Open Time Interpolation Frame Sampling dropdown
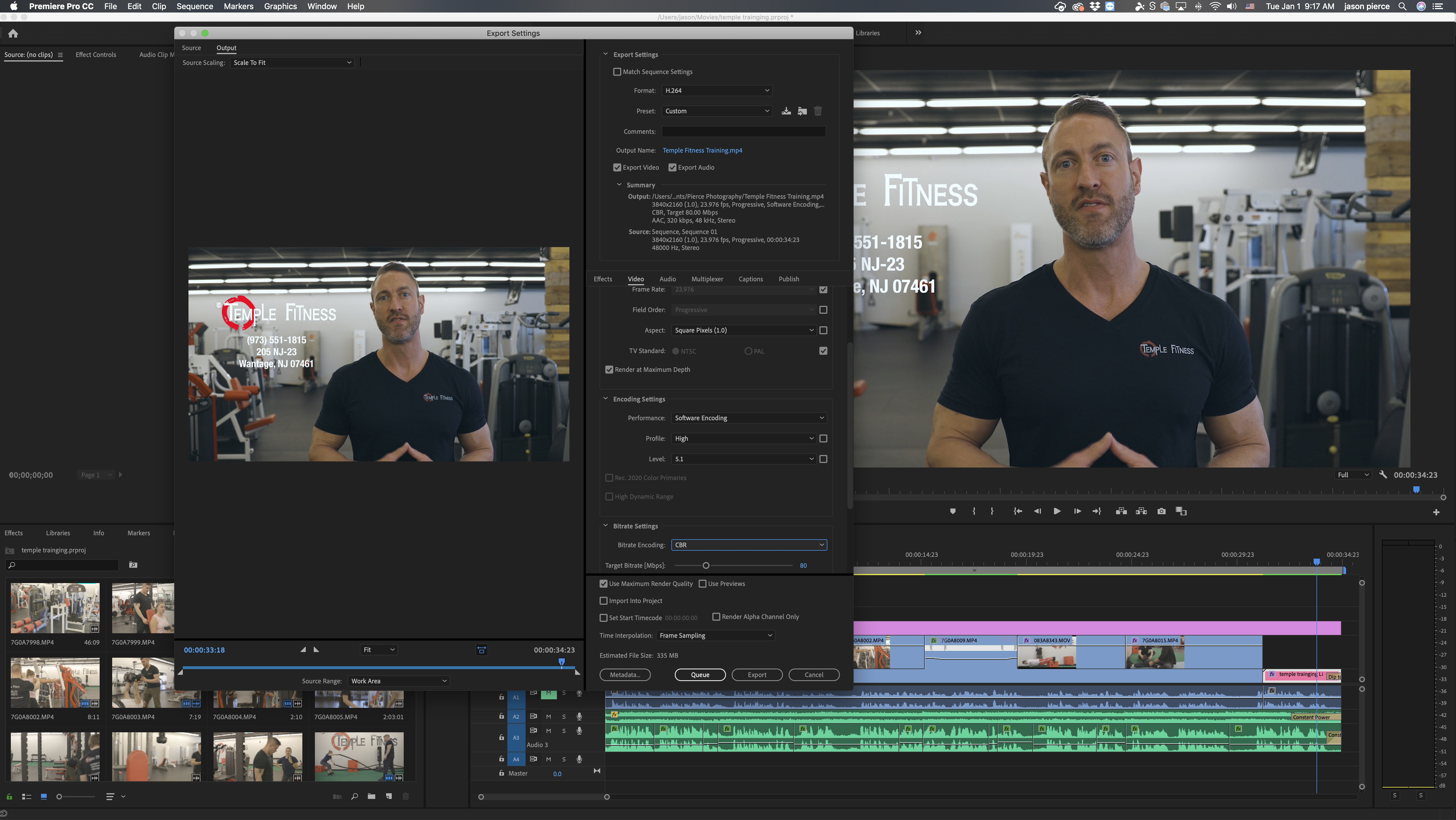 coord(715,636)
